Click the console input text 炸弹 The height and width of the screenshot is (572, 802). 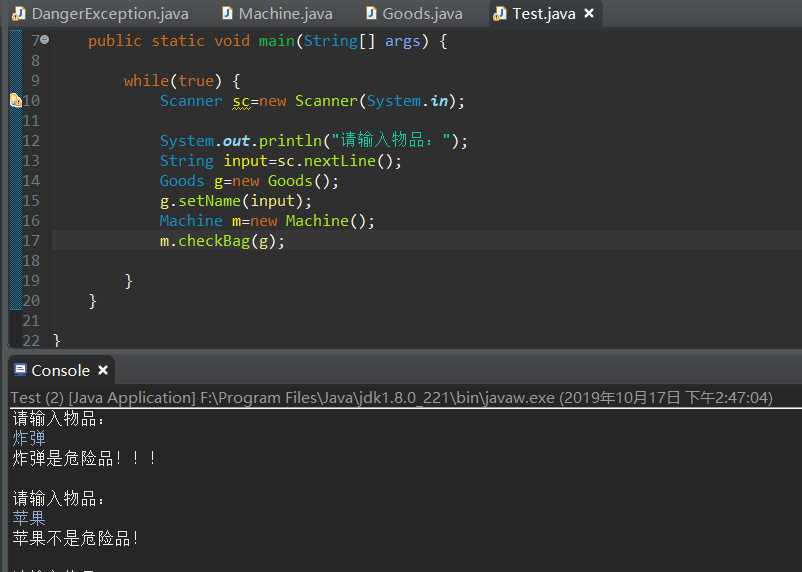[29, 438]
